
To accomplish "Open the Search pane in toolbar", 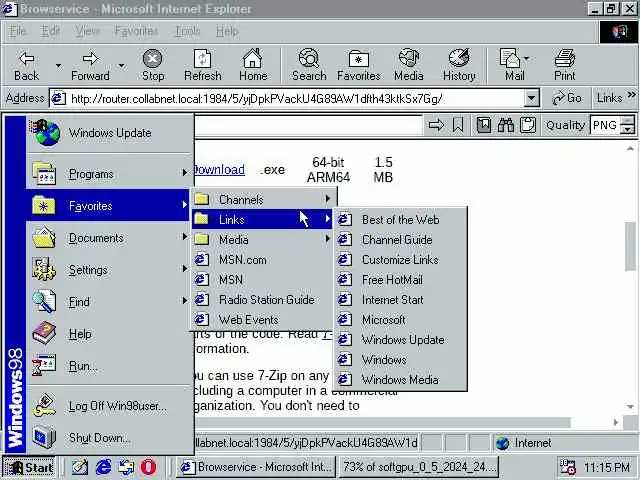I will click(x=309, y=65).
